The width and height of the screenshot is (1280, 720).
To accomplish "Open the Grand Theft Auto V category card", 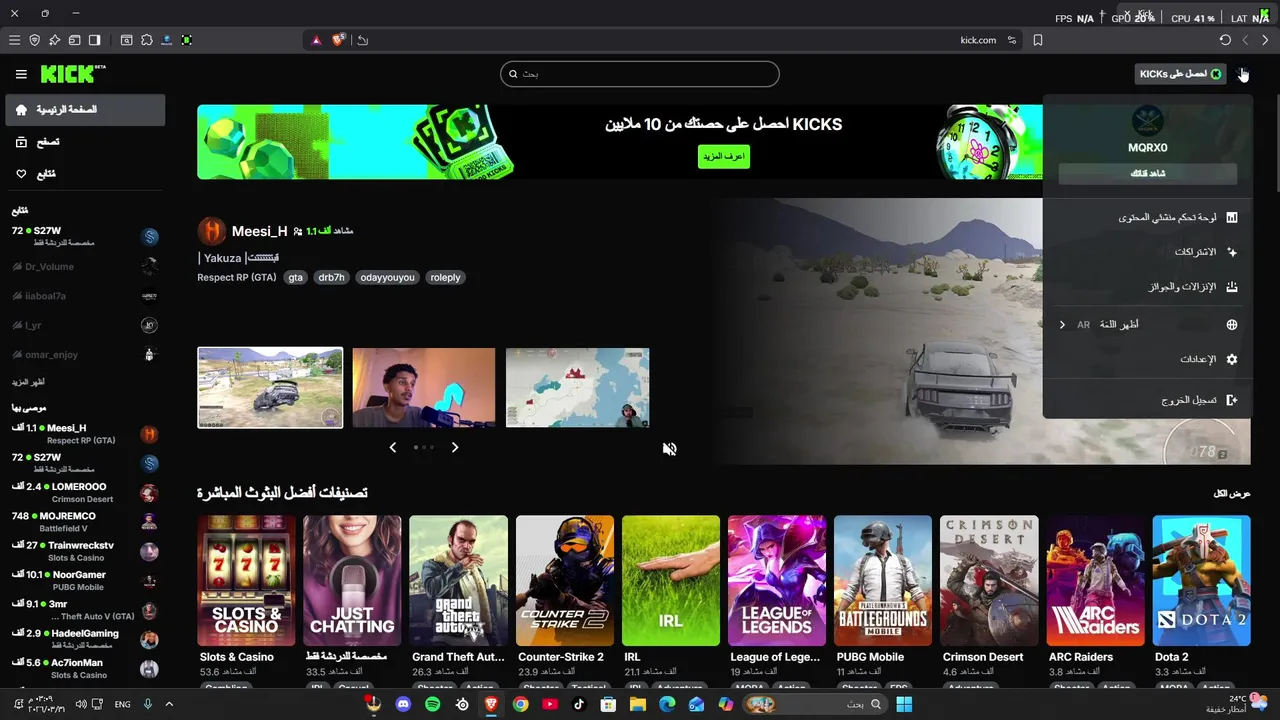I will click(x=458, y=581).
